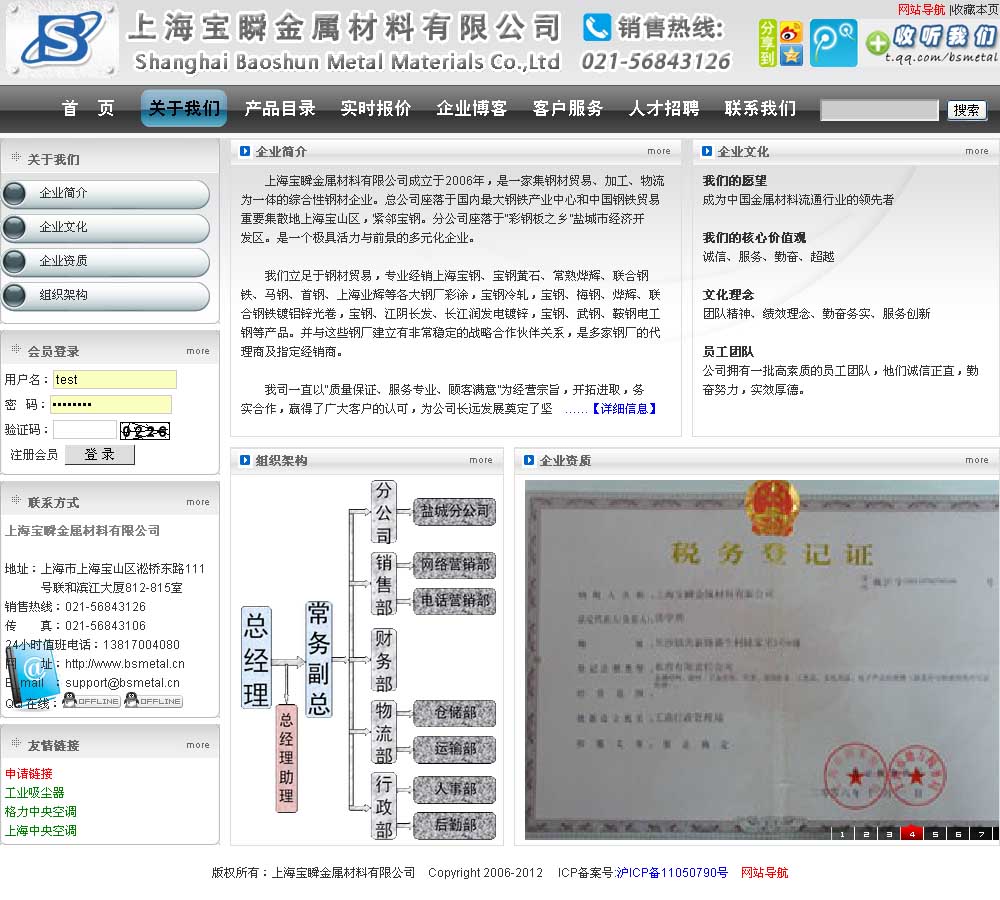Click the QZone star share icon

[791, 56]
